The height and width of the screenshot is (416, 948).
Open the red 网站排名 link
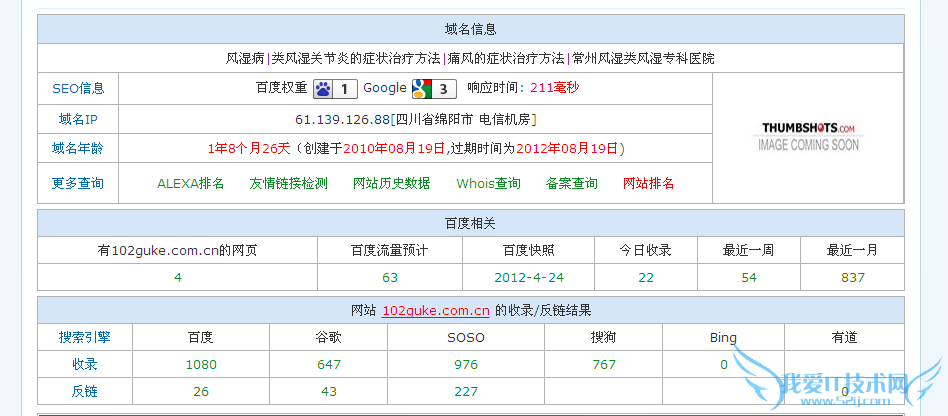coord(649,183)
